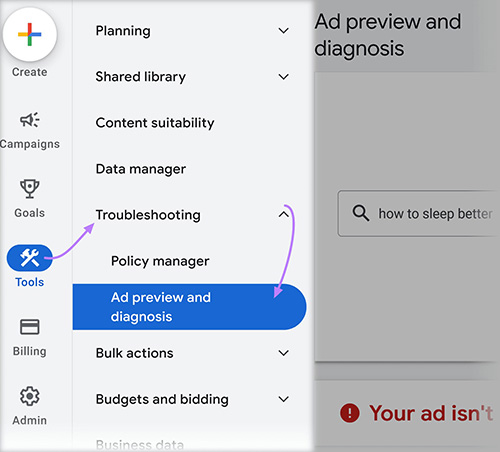Open Campaigns via the megaphone icon
This screenshot has height=452, width=500.
[x=30, y=120]
